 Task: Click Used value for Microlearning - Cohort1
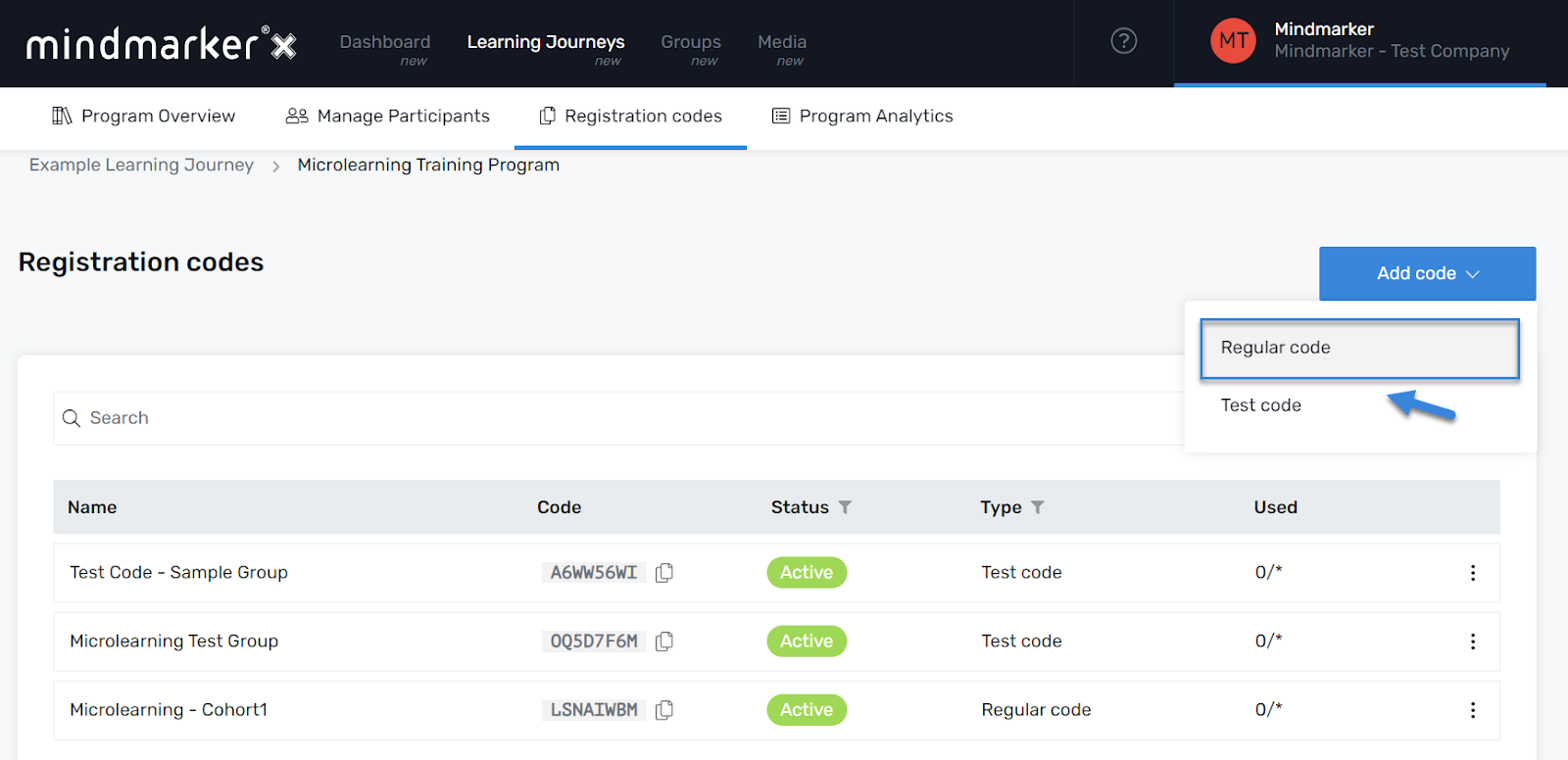coord(1268,709)
